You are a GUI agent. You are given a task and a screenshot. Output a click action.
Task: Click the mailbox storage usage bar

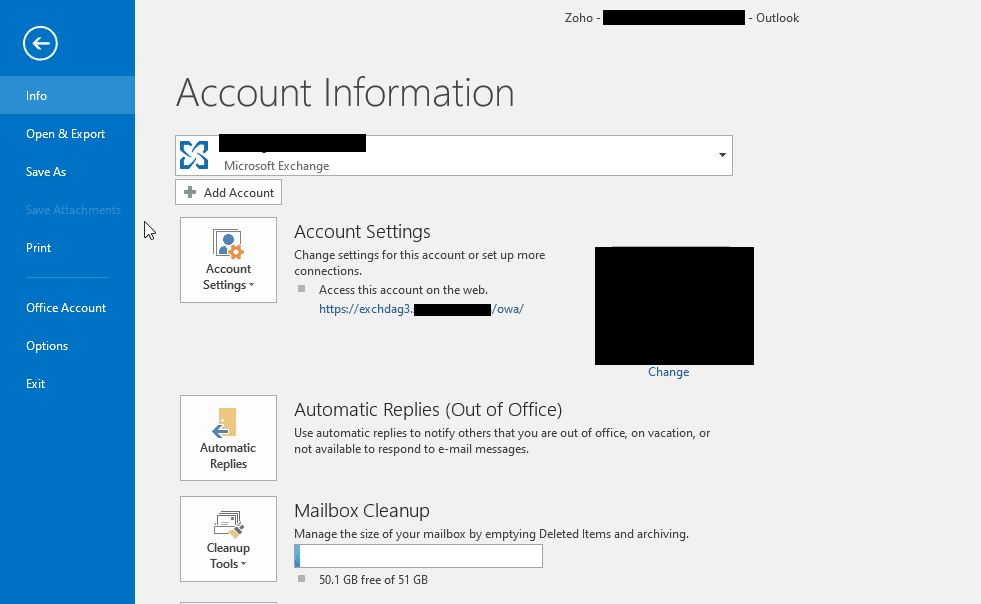[x=418, y=556]
